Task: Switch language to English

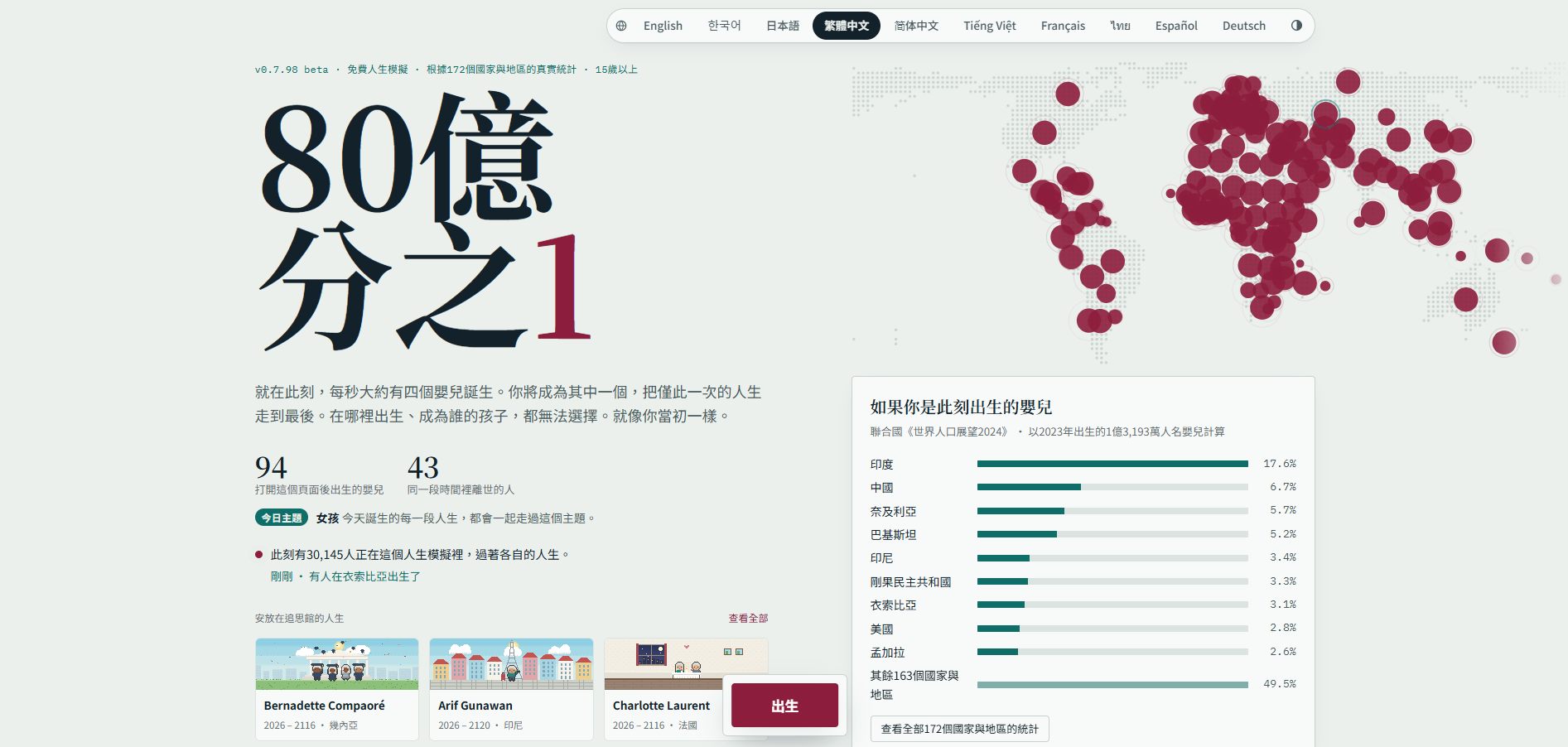Action: (663, 26)
